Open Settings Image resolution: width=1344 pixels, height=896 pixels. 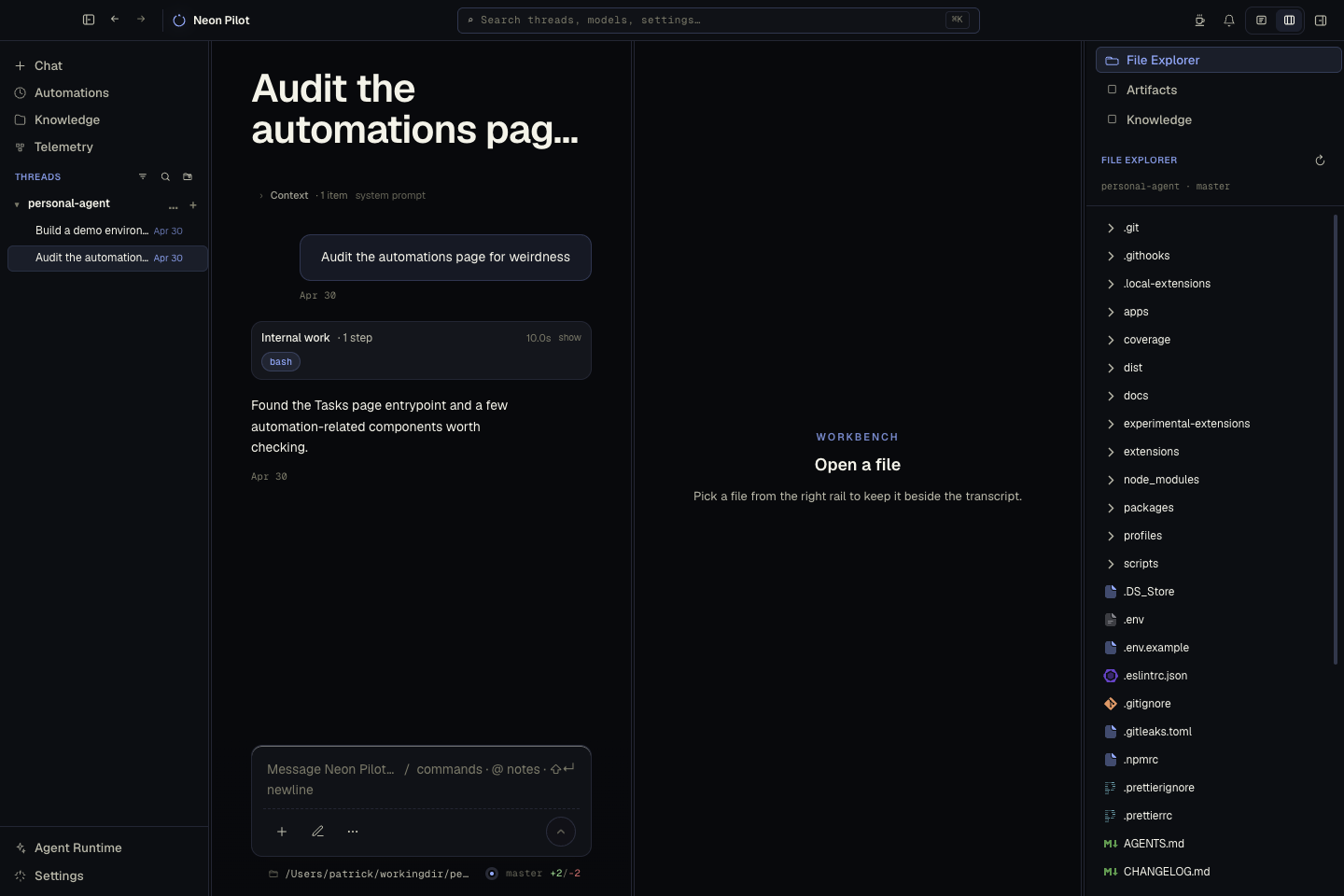[x=105, y=875]
